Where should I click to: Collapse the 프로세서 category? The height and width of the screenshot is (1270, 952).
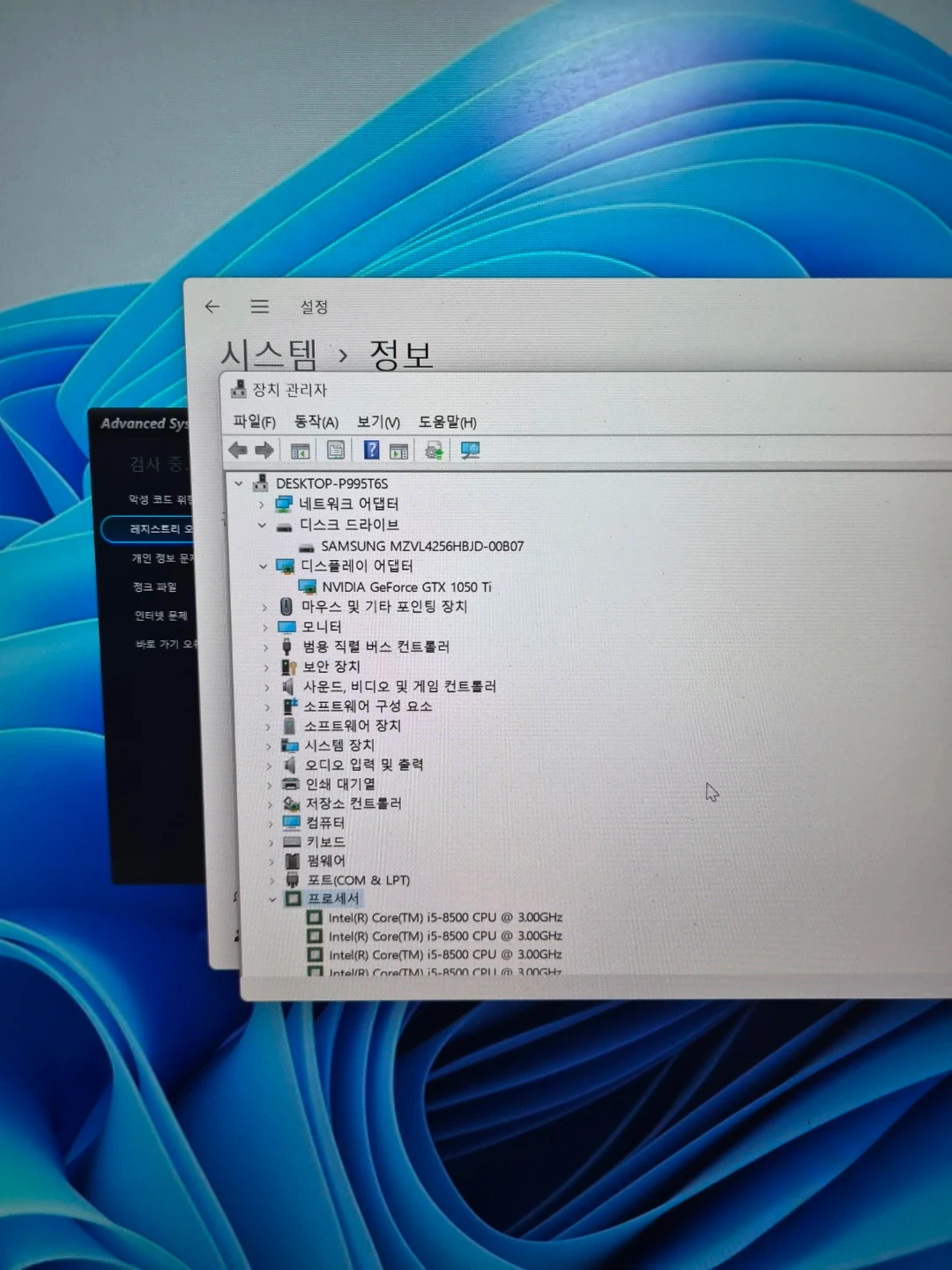point(272,899)
